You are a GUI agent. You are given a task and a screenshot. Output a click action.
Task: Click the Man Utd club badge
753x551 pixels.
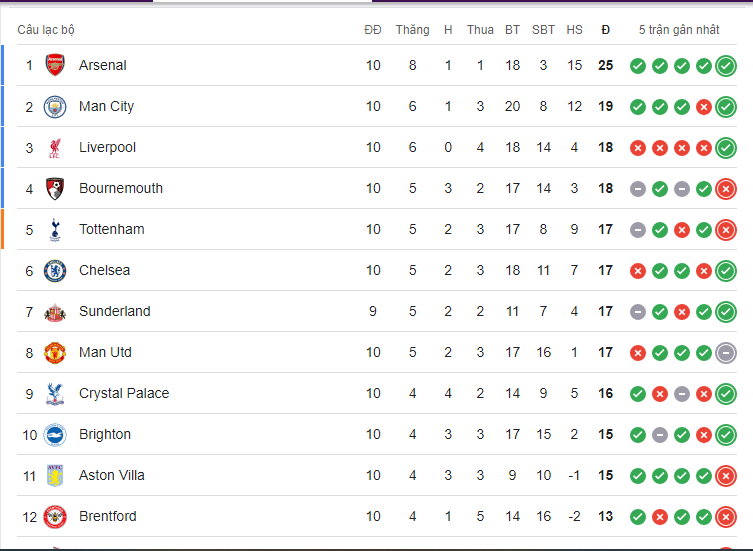[55, 353]
